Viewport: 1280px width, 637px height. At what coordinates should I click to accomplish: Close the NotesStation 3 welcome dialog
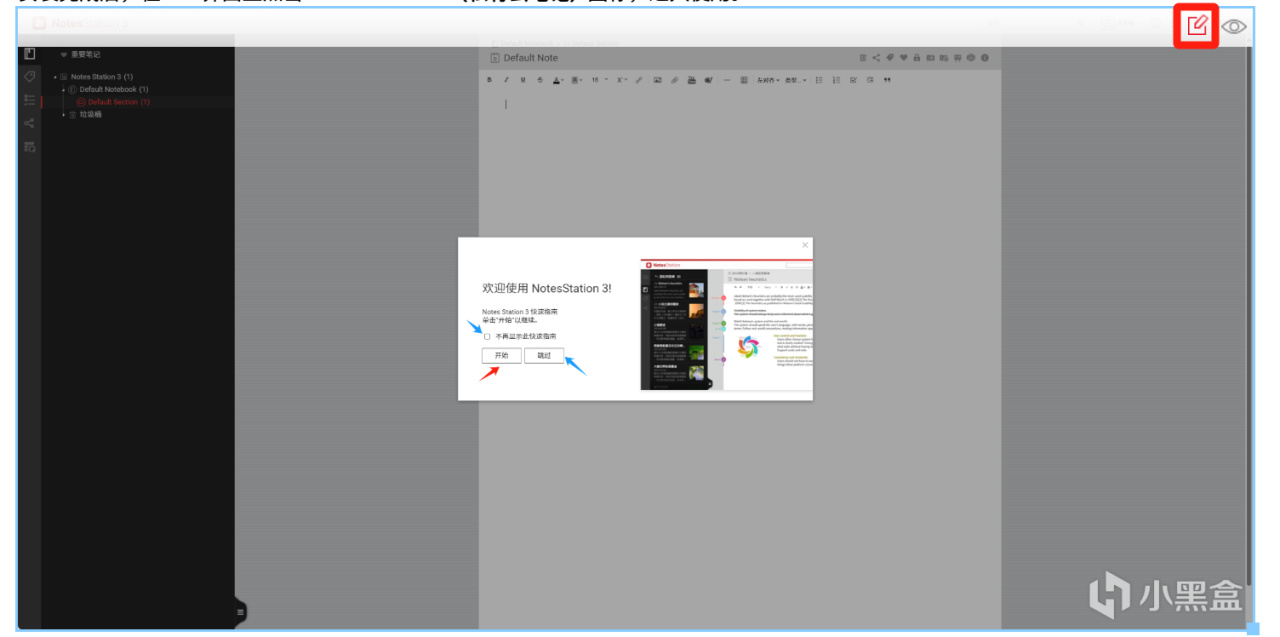point(805,245)
